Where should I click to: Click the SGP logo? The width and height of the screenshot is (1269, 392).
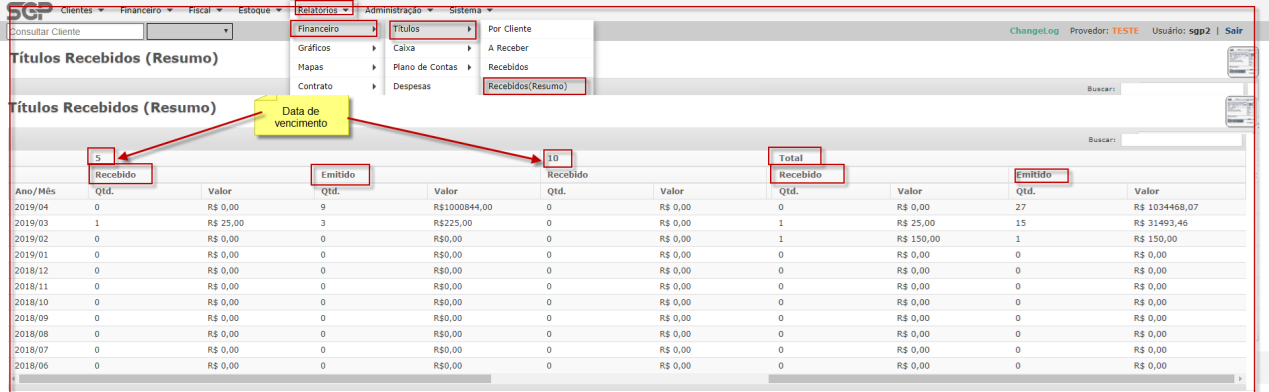(28, 12)
